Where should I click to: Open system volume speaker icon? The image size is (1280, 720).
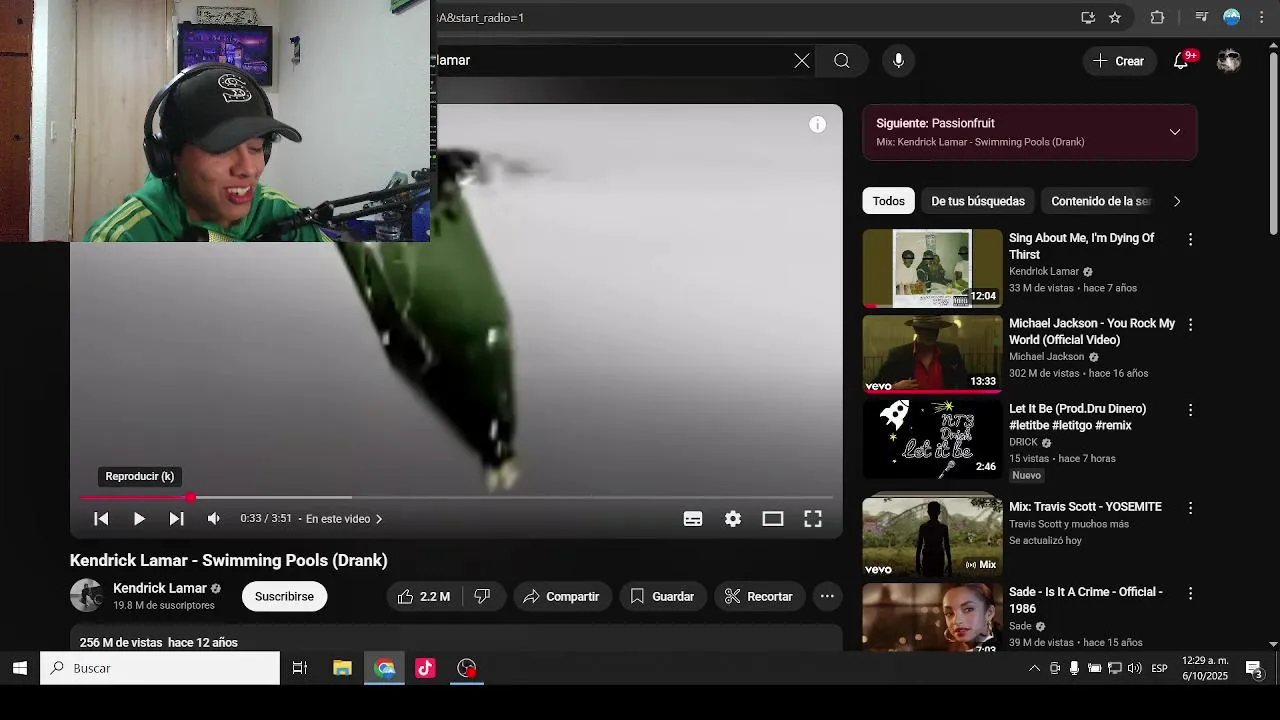coord(1134,668)
